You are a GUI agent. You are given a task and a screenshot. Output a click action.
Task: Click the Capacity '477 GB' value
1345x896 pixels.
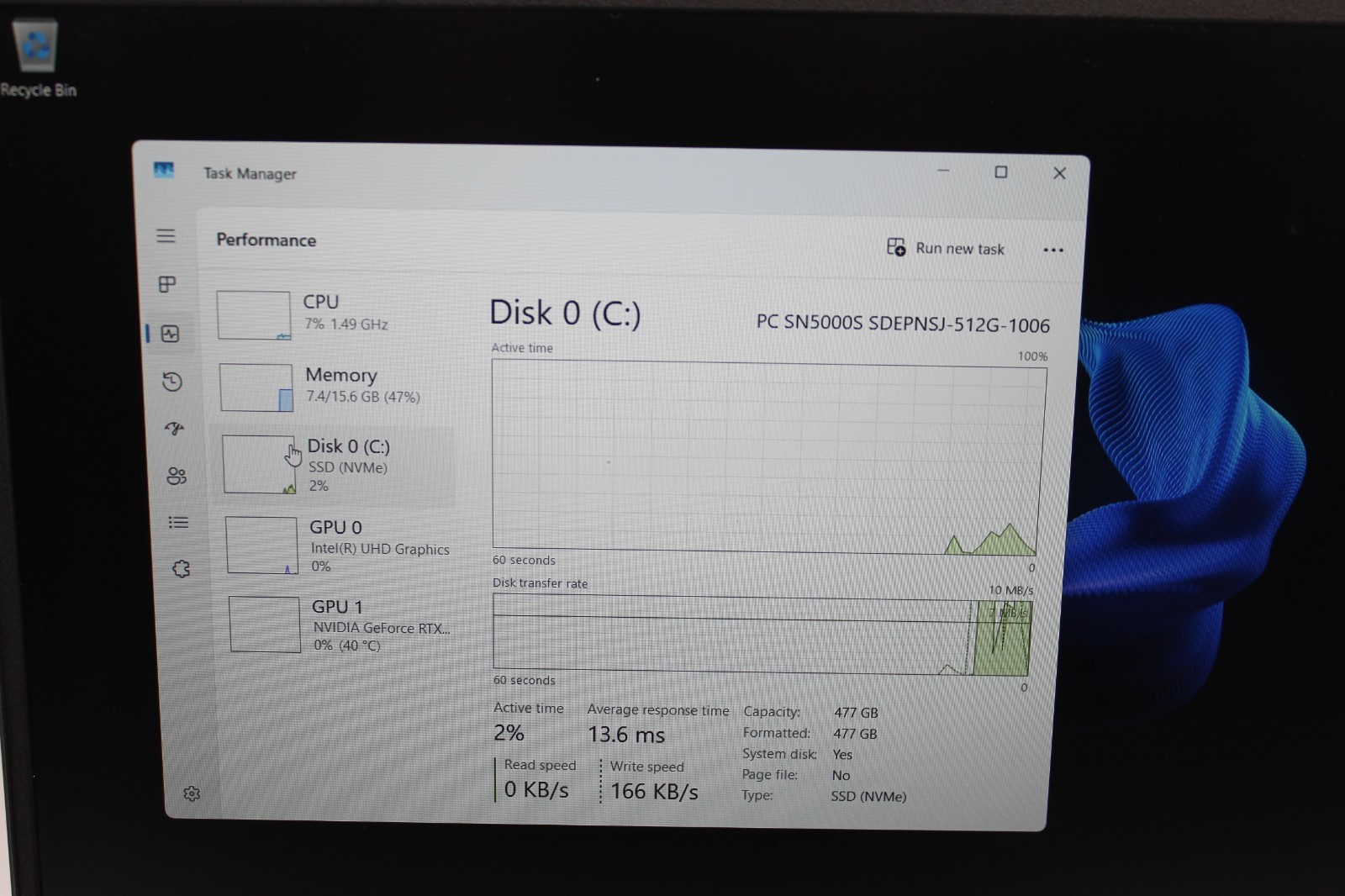tap(856, 713)
